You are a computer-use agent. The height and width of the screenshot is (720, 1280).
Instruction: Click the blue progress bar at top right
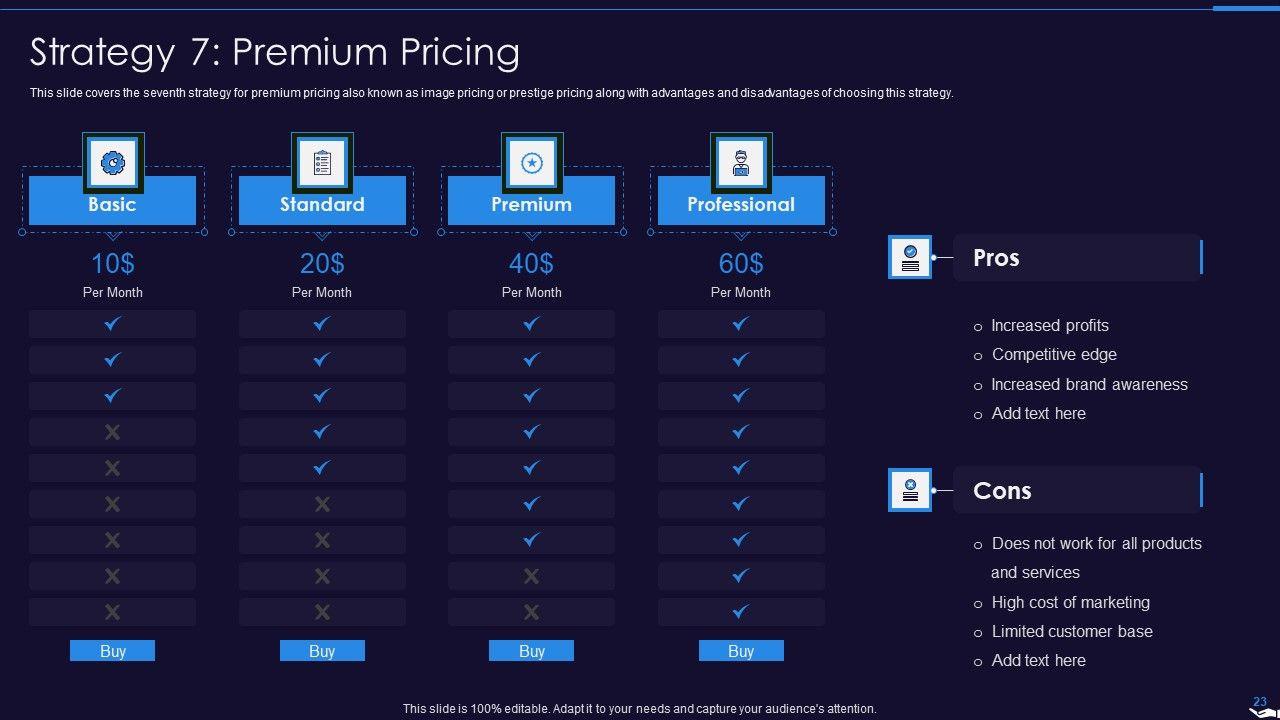(x=1246, y=8)
